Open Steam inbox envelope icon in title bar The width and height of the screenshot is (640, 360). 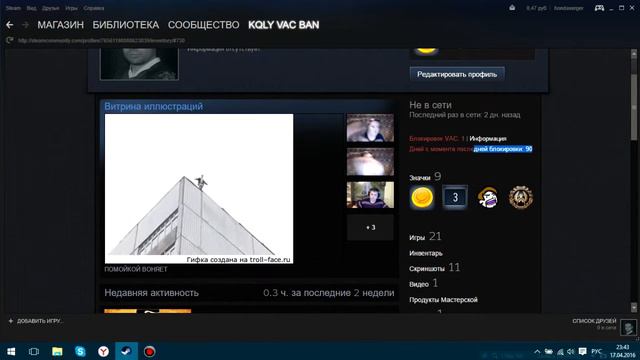(x=512, y=8)
